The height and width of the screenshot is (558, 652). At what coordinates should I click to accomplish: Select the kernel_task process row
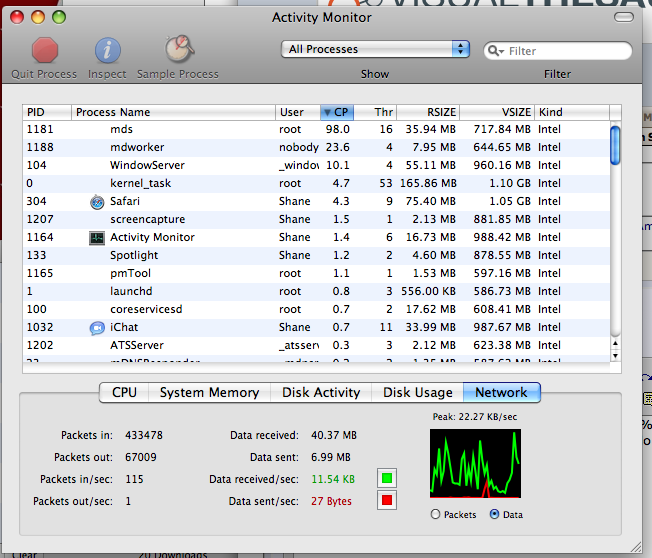click(x=316, y=183)
